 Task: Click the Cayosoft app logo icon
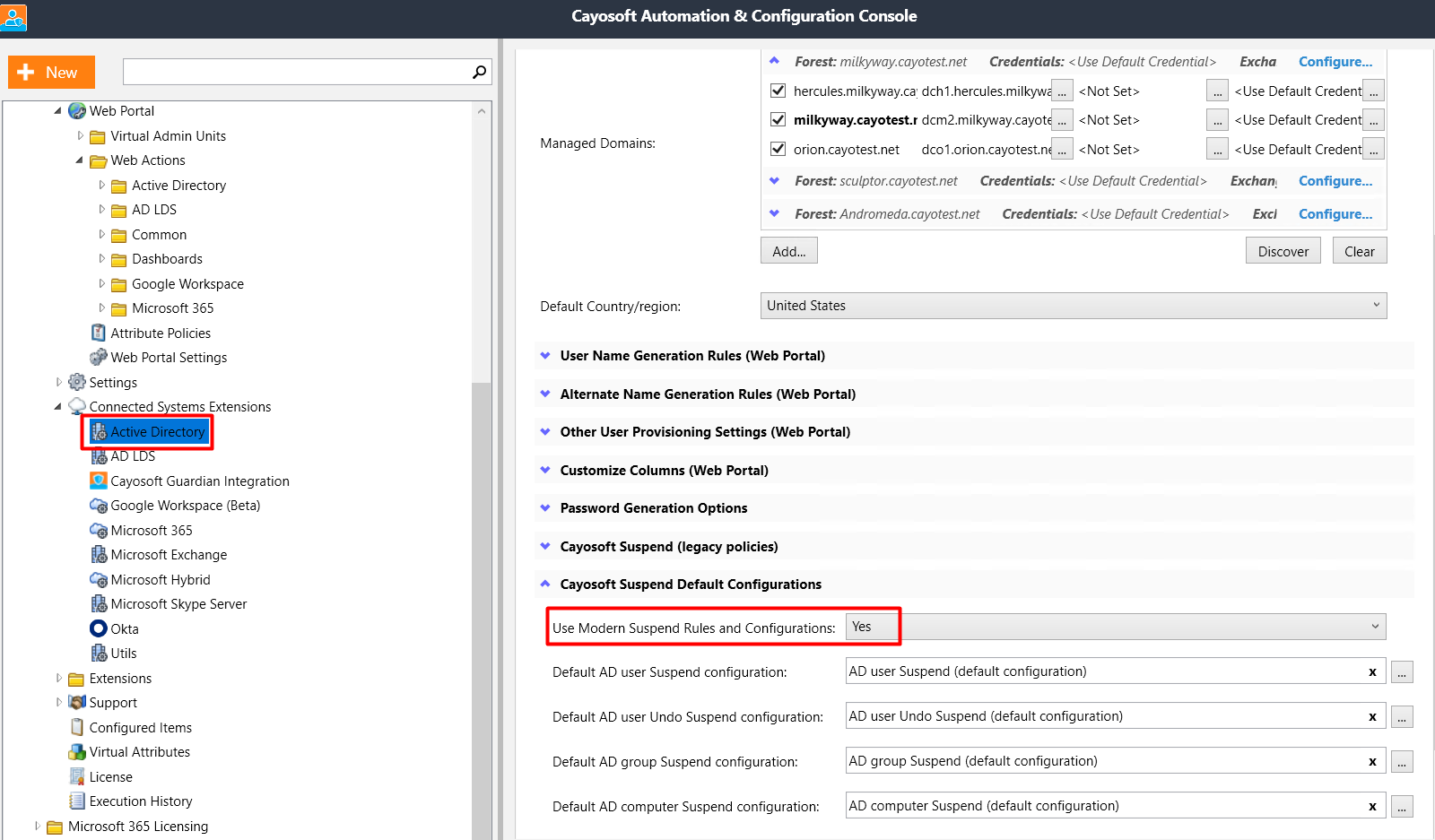13,17
